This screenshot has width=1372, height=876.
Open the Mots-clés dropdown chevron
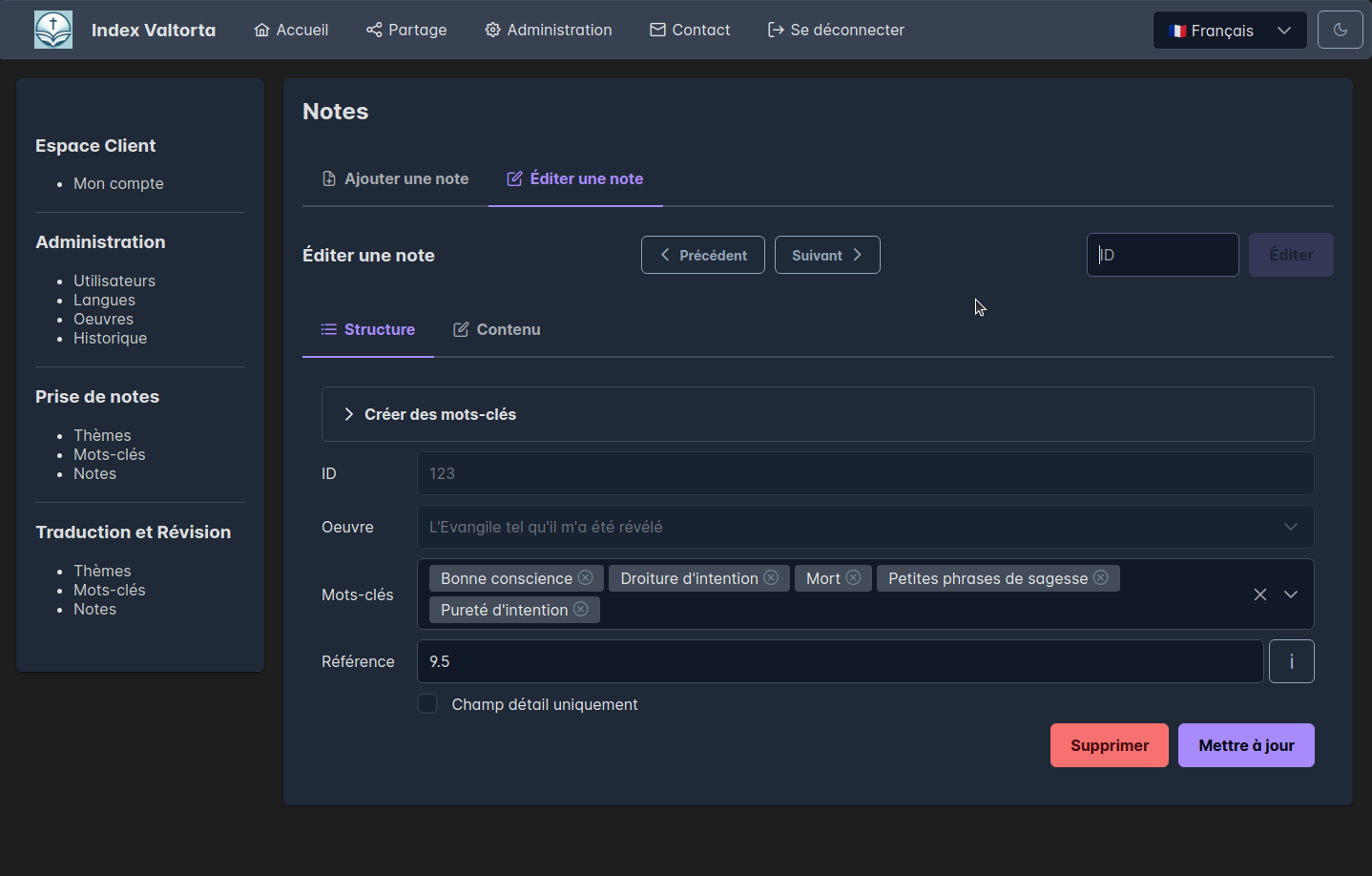1291,594
